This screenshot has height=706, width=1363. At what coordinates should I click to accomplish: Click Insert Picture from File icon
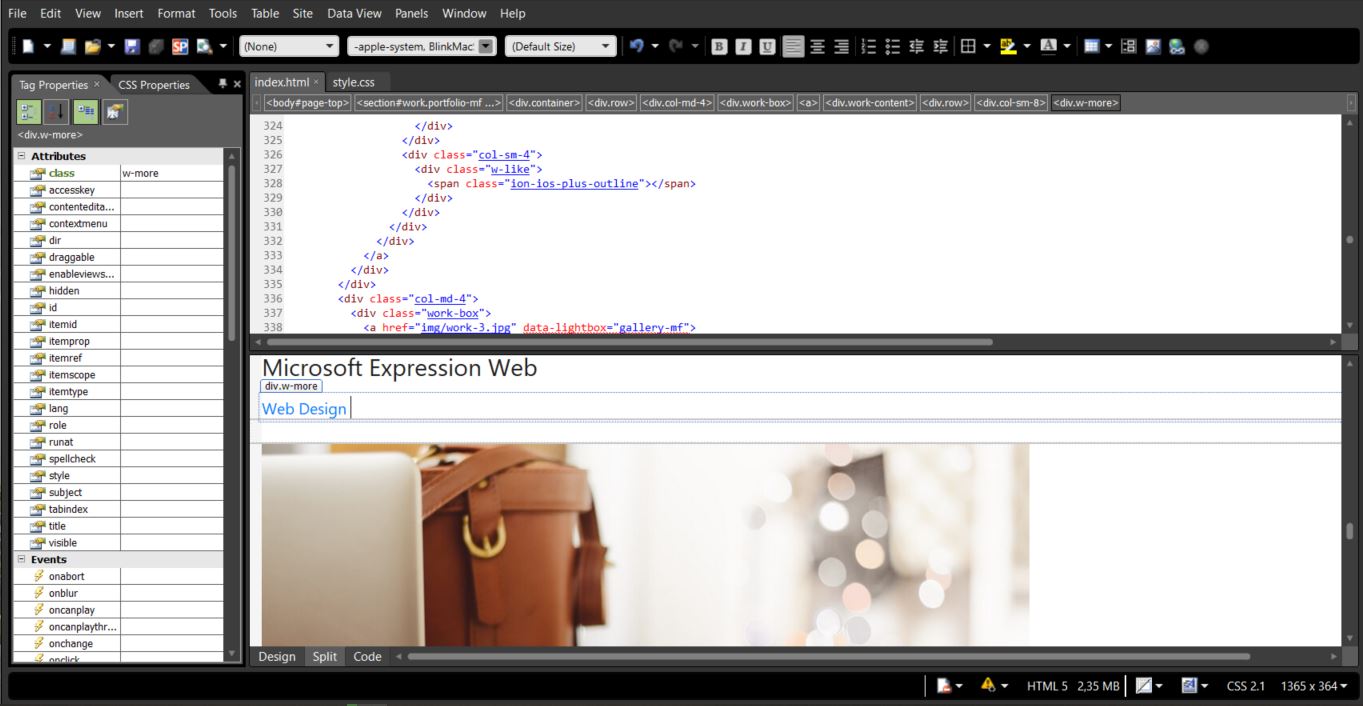(1153, 46)
